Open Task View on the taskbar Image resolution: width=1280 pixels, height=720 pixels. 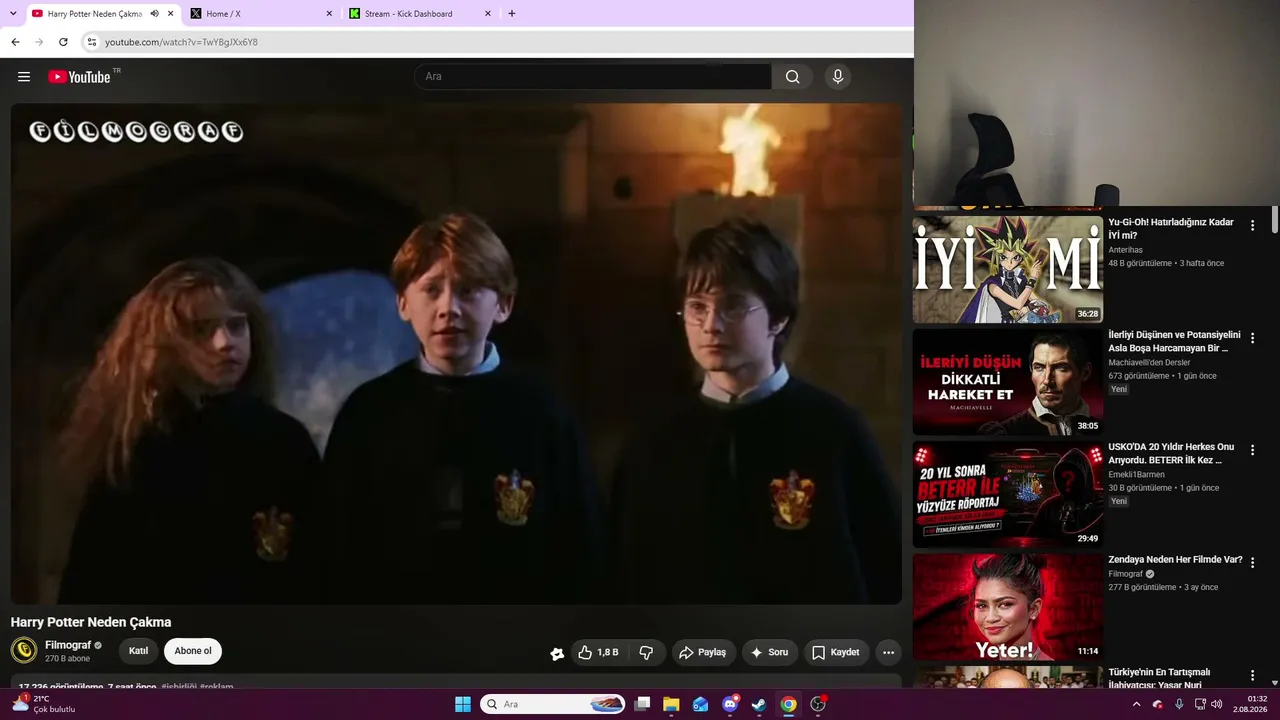tap(642, 704)
